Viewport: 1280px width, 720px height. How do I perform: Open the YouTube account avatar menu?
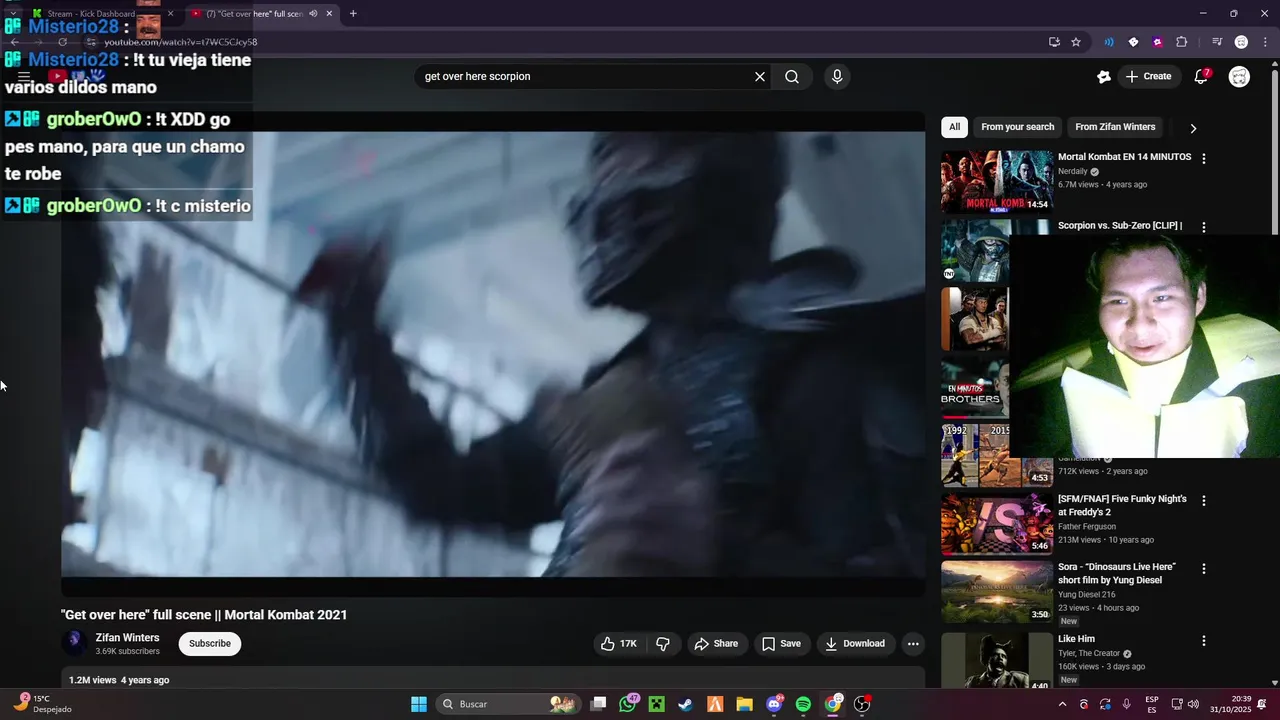pyautogui.click(x=1239, y=77)
